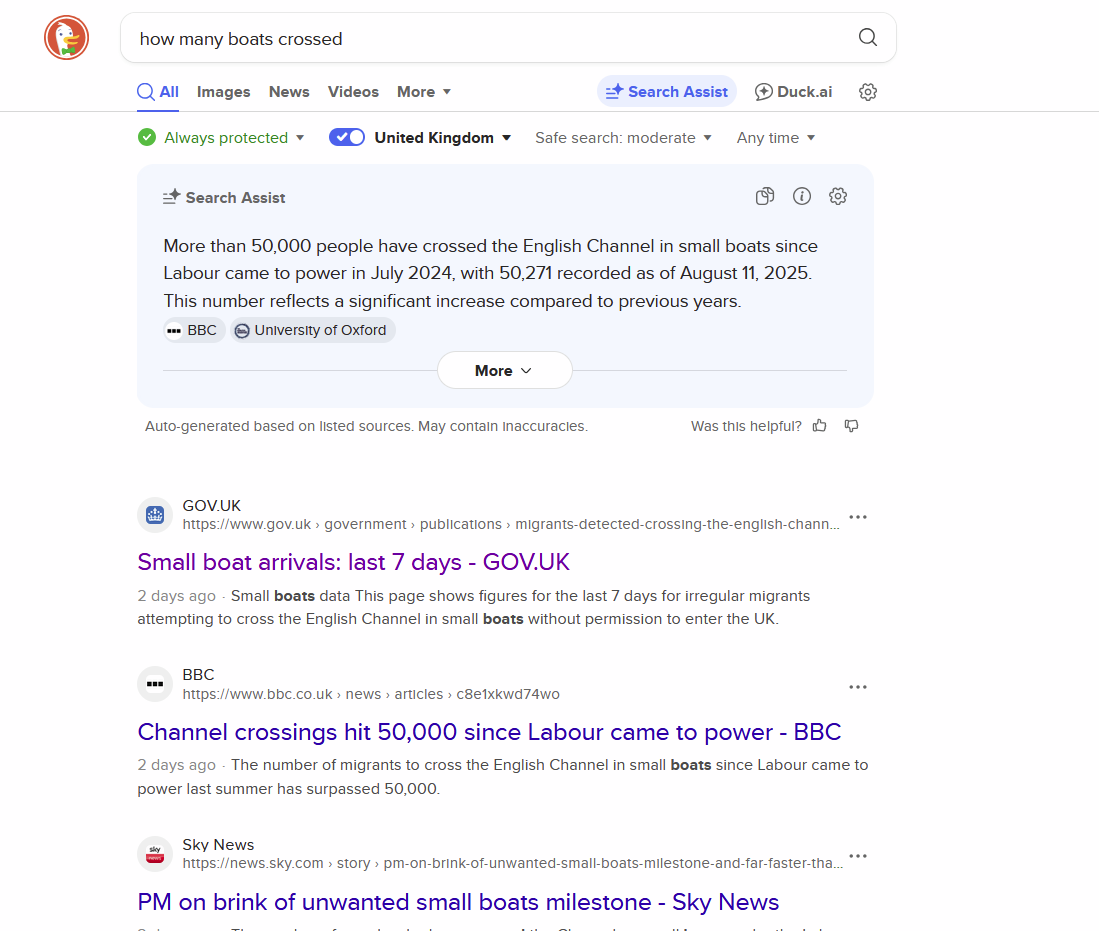Open Search Assist info icon
The width and height of the screenshot is (1099, 931).
pyautogui.click(x=801, y=196)
